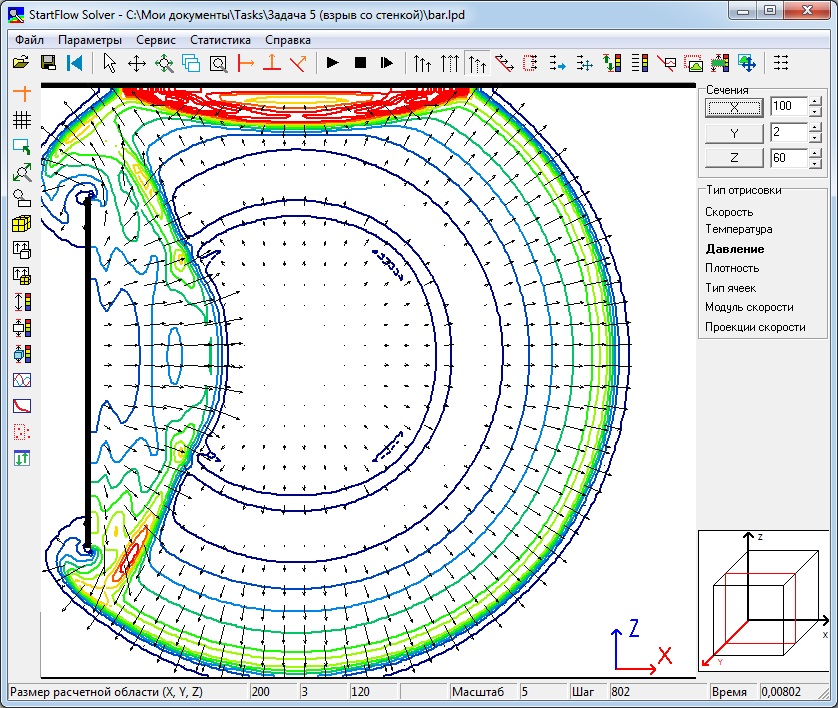The image size is (838, 708).
Task: Click the dotted rows with blue arrow icon
Action: [557, 64]
